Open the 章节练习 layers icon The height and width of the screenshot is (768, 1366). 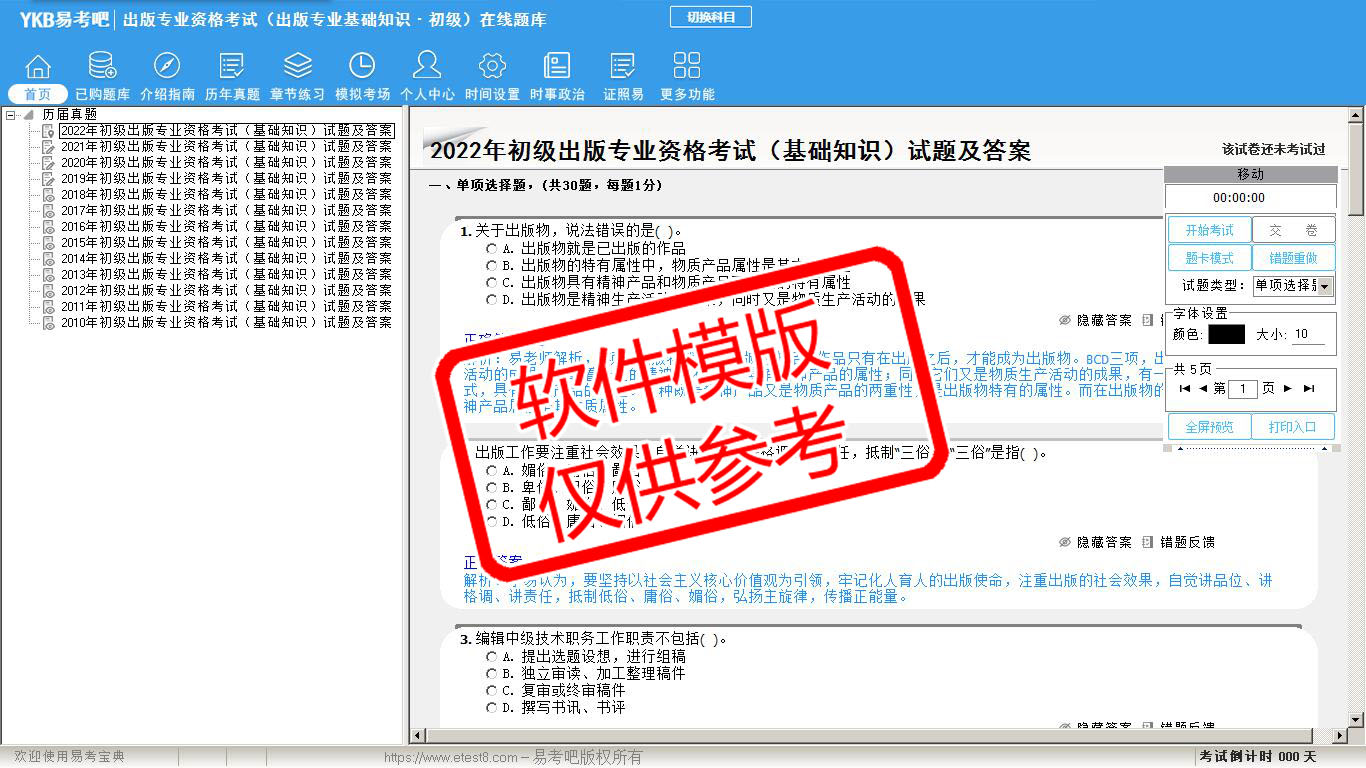(x=297, y=68)
